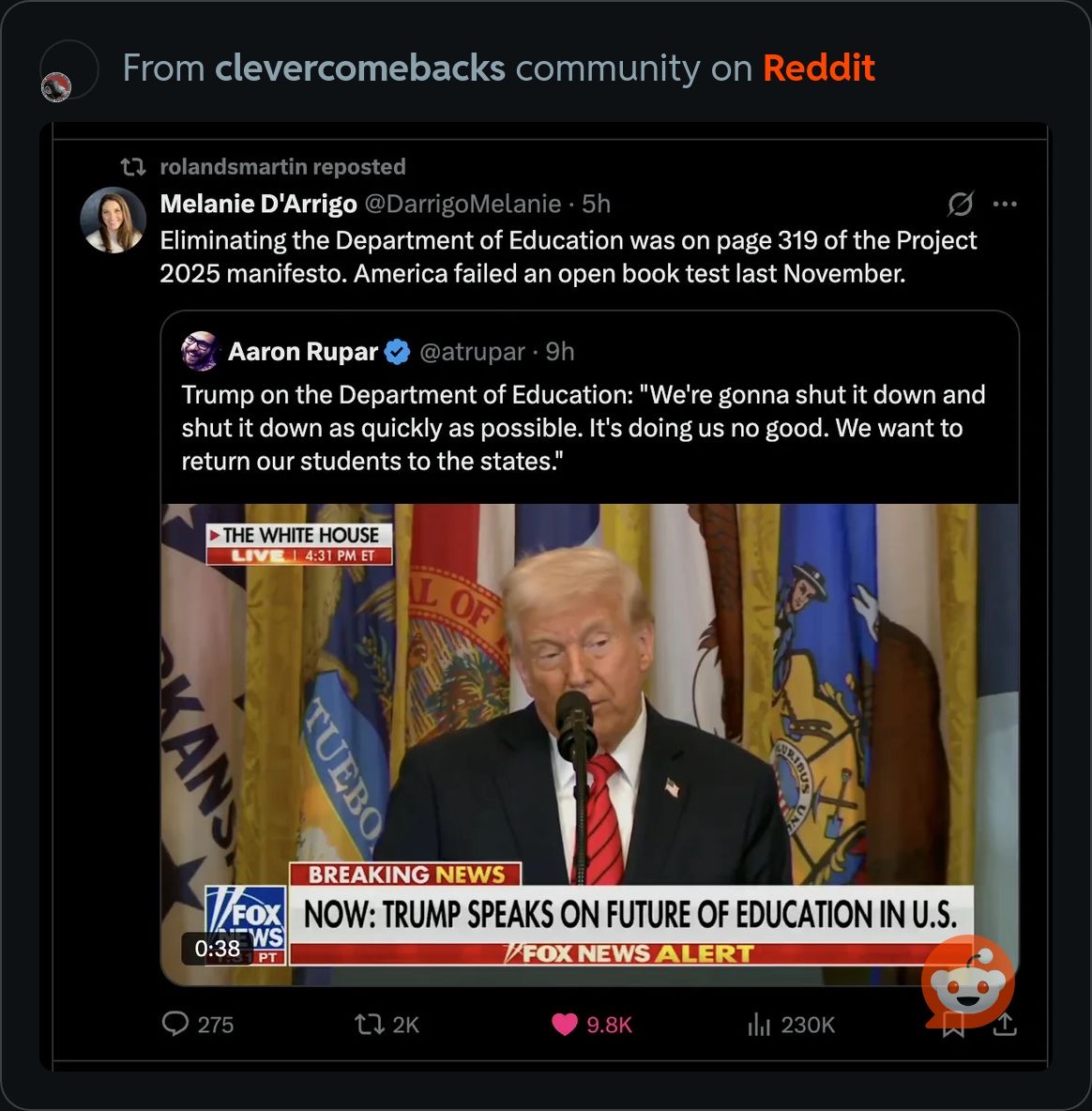
Task: Click the 0:38 video duration badge
Action: click(217, 948)
